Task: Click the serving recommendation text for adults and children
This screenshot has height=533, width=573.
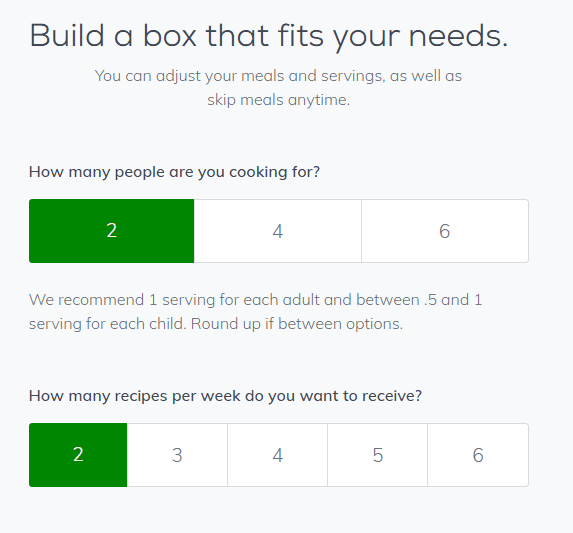Action: (x=256, y=312)
